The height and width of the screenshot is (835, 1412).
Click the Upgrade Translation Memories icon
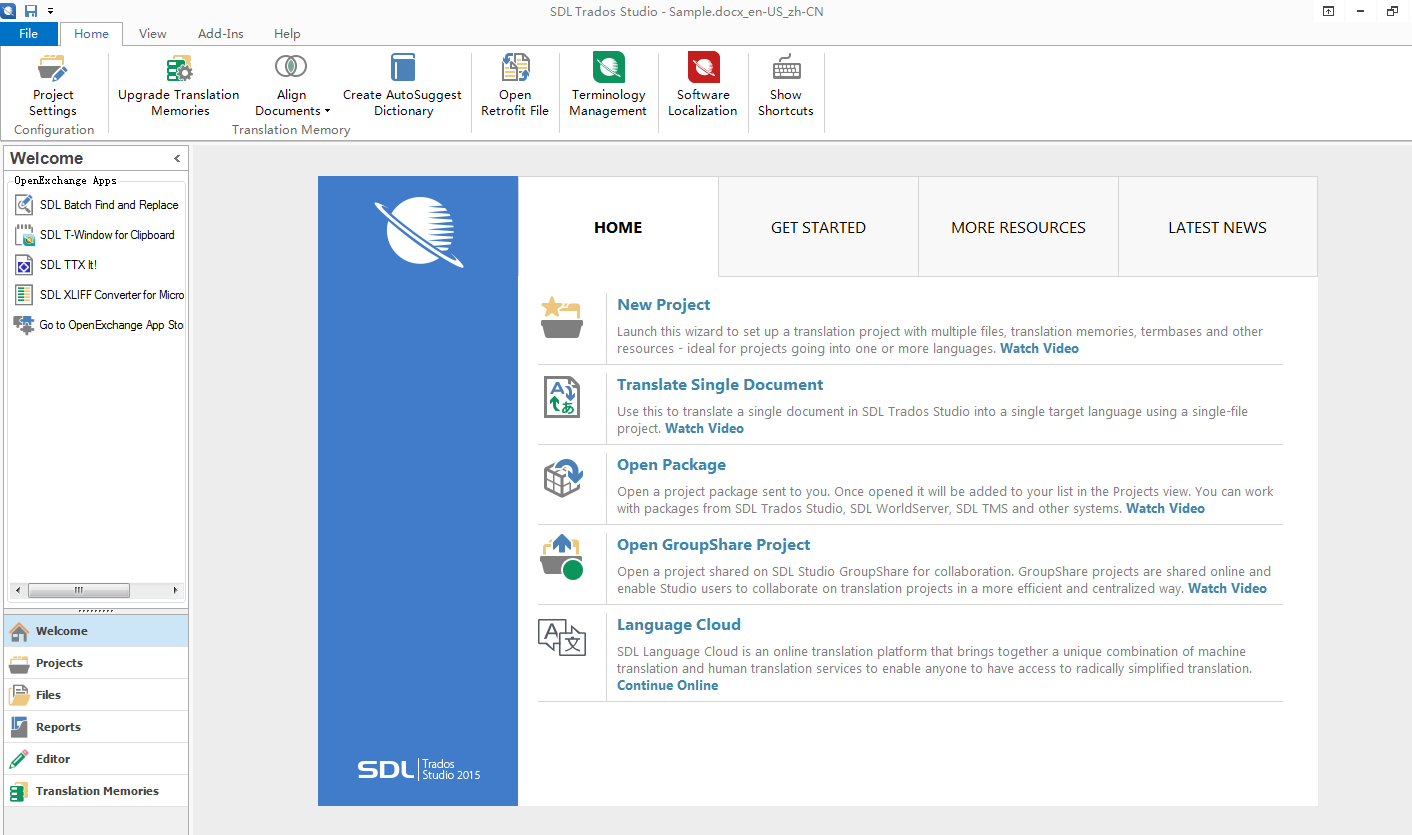(x=179, y=69)
